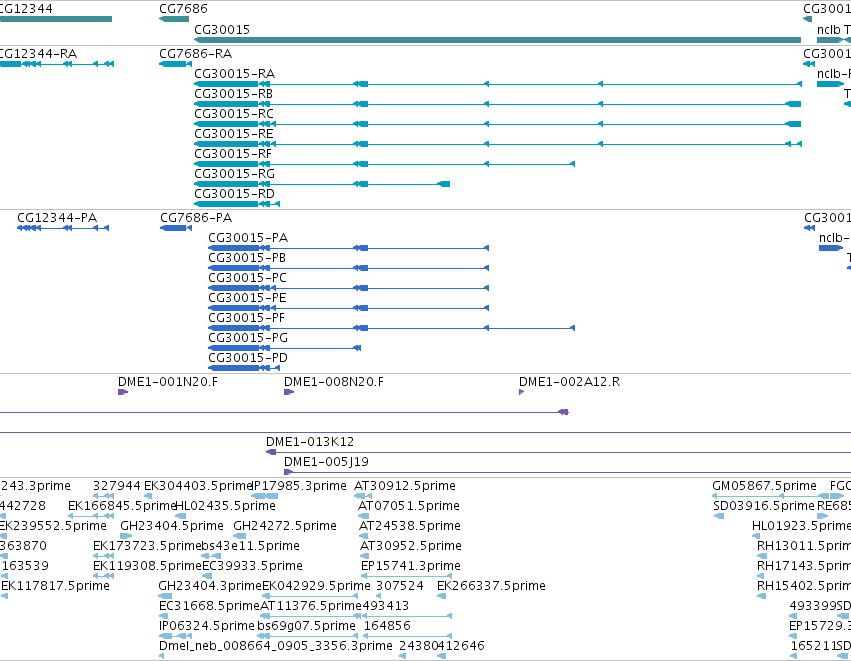Image resolution: width=851 pixels, height=661 pixels.
Task: Click the 307524 EST label
Action: coord(400,586)
